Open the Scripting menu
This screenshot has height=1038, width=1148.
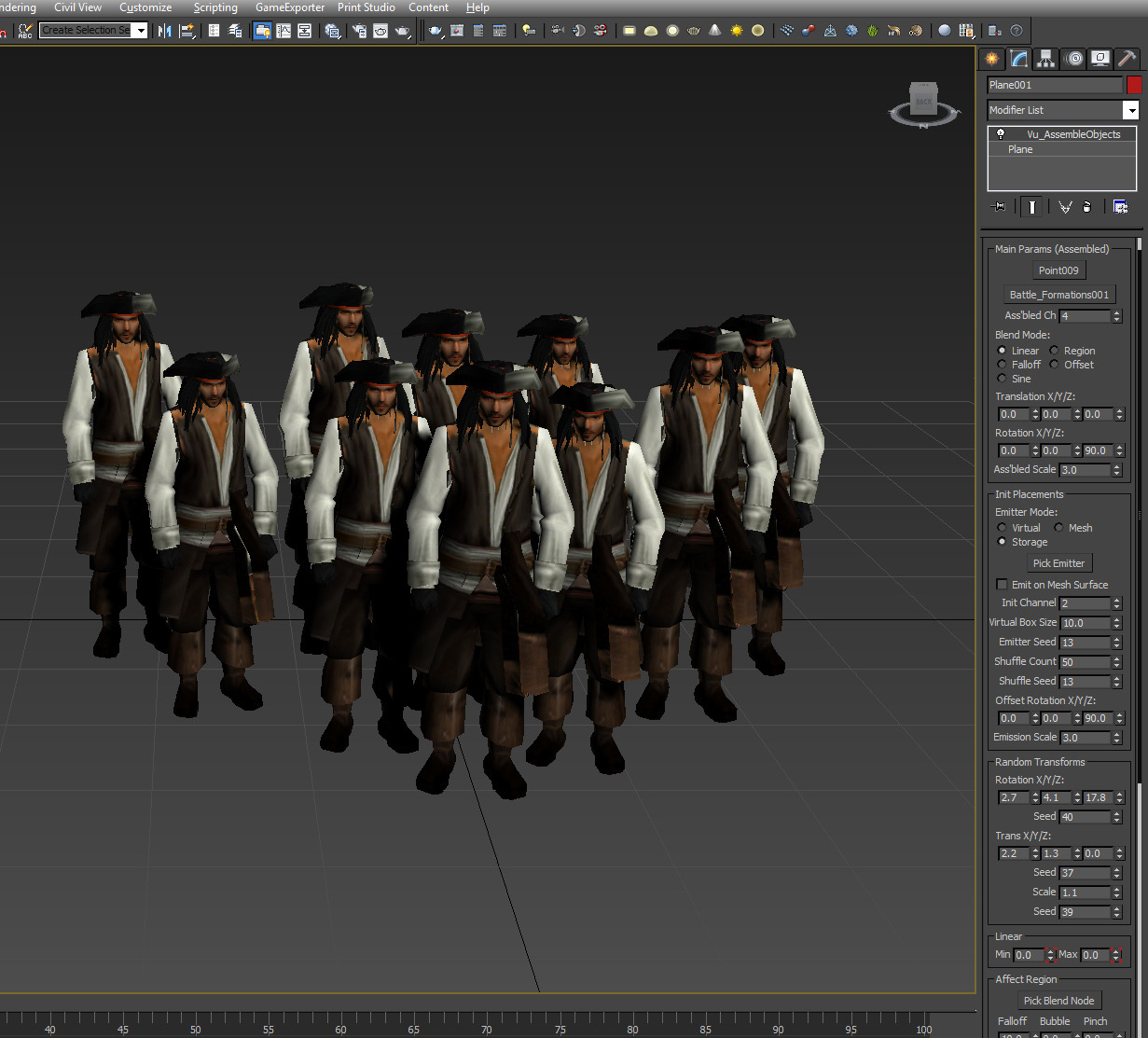(x=215, y=7)
